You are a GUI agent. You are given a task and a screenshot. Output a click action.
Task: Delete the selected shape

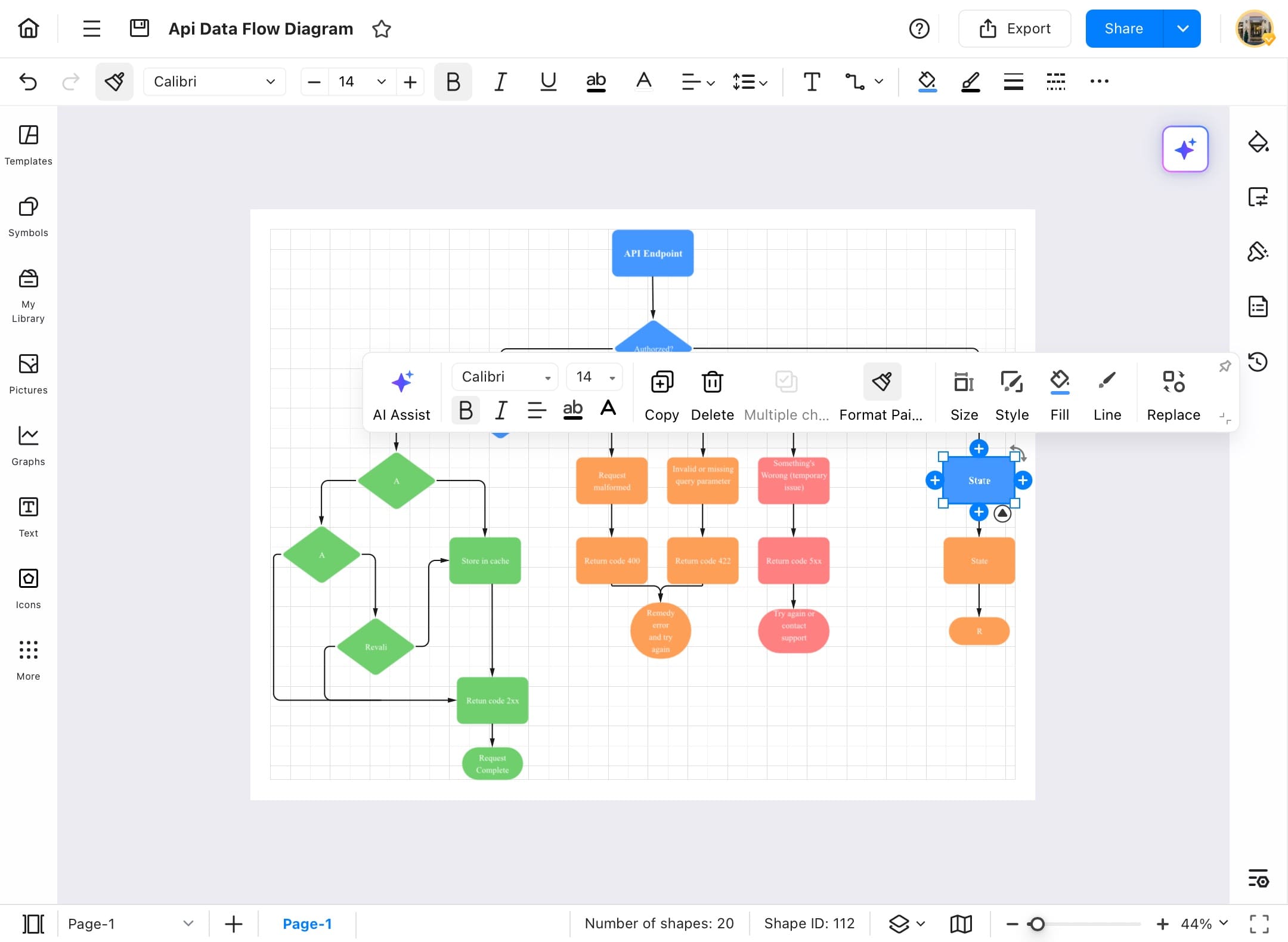click(712, 393)
